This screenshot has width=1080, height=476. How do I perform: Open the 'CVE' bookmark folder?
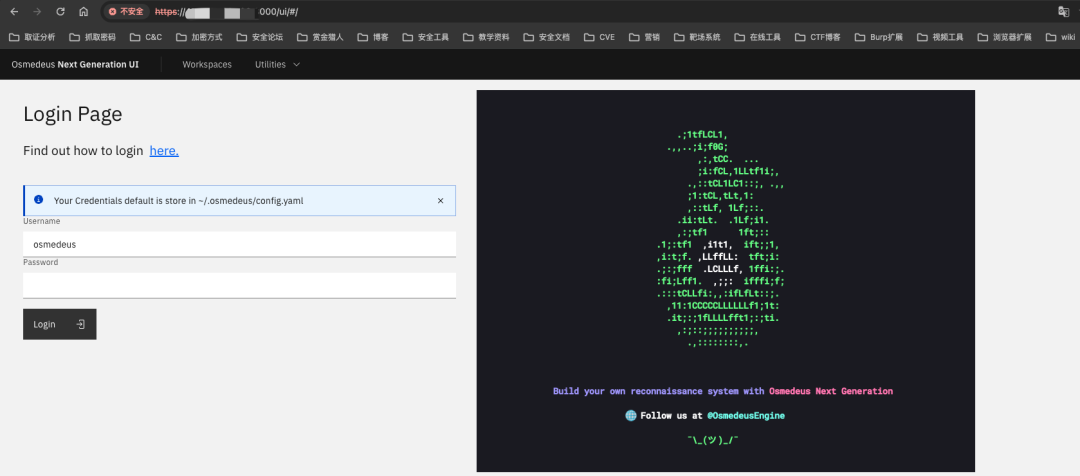pyautogui.click(x=599, y=37)
